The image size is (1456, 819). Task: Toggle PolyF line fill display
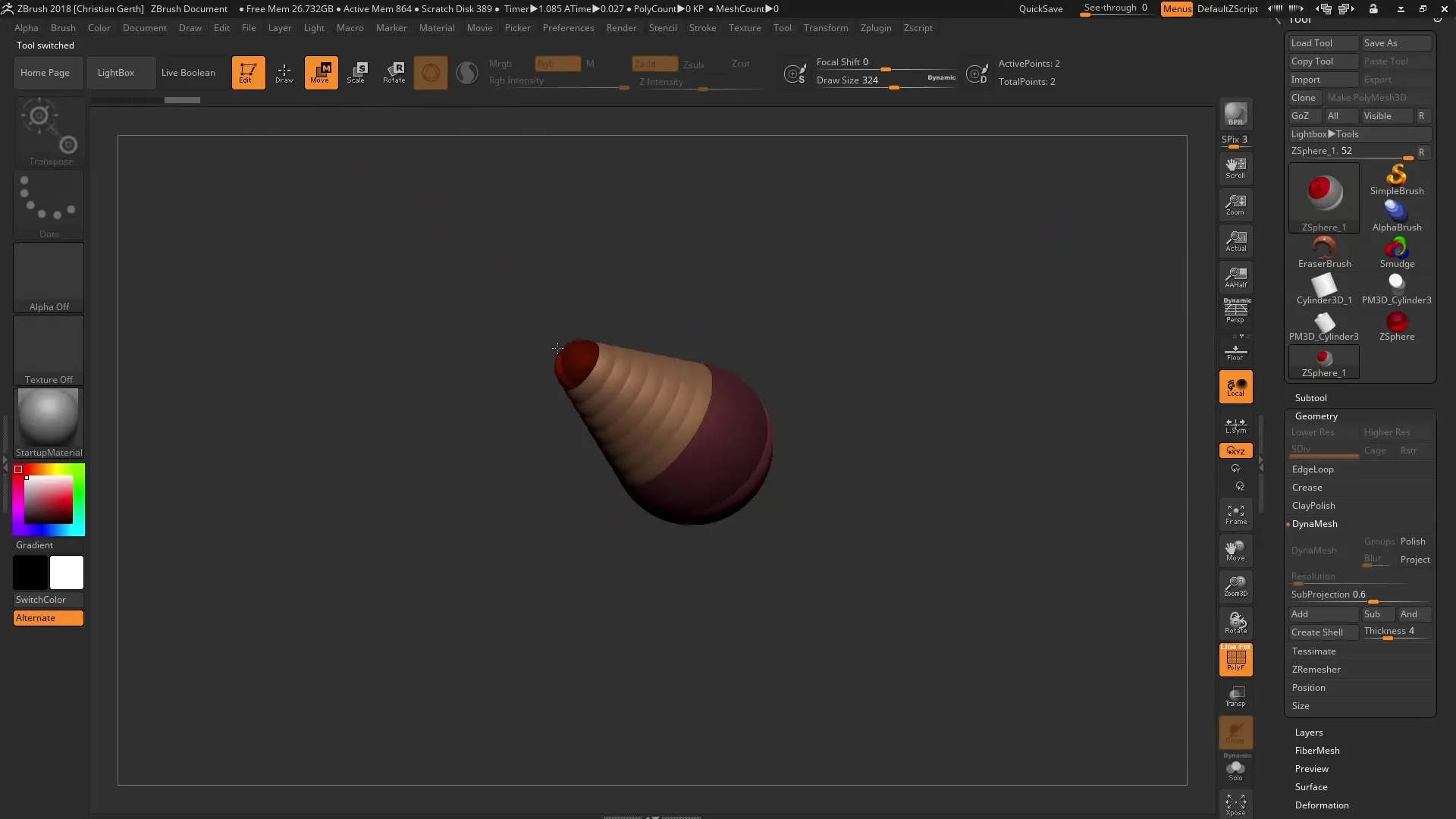tap(1235, 660)
